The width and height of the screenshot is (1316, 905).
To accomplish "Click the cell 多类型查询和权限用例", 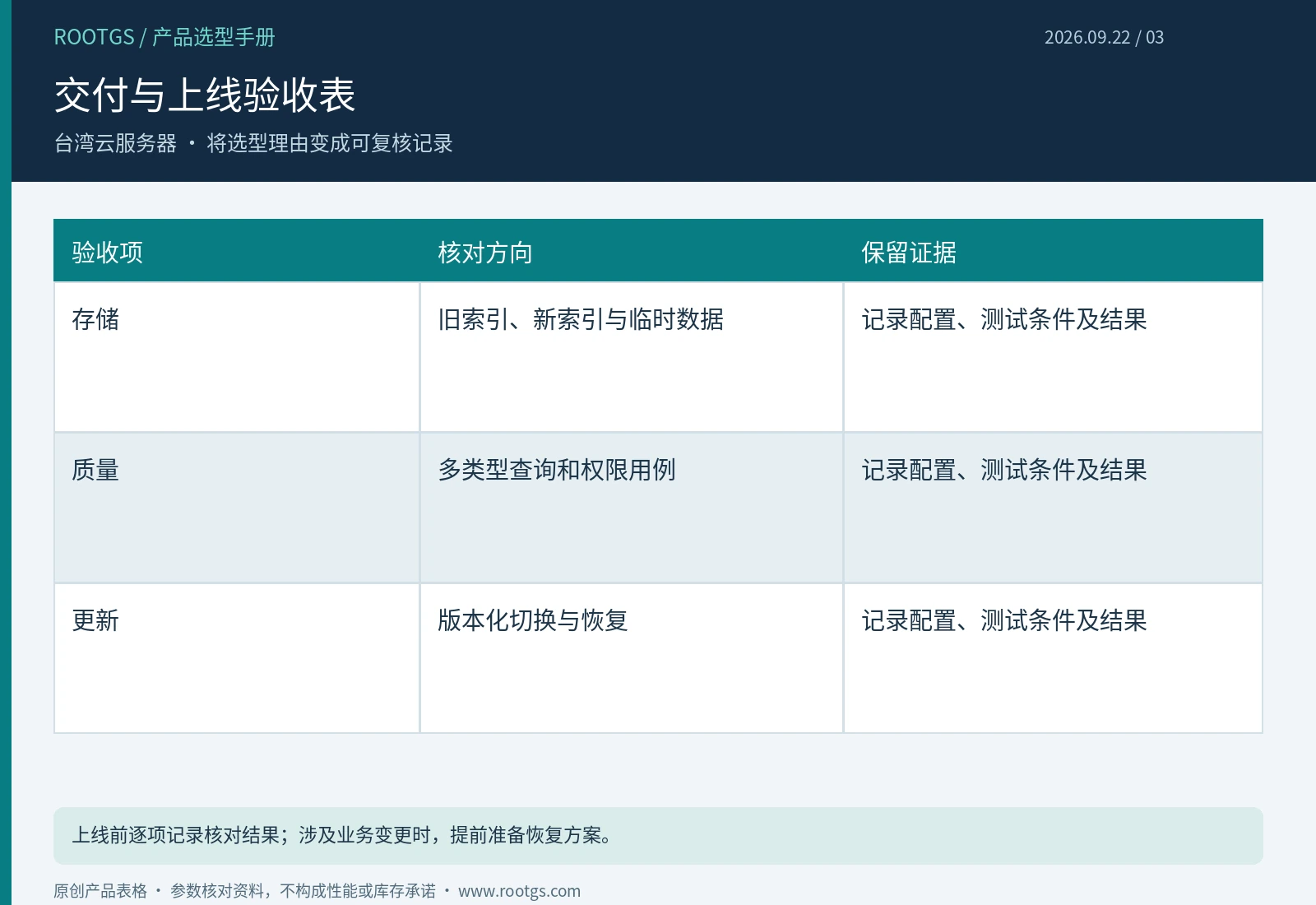I will [632, 508].
